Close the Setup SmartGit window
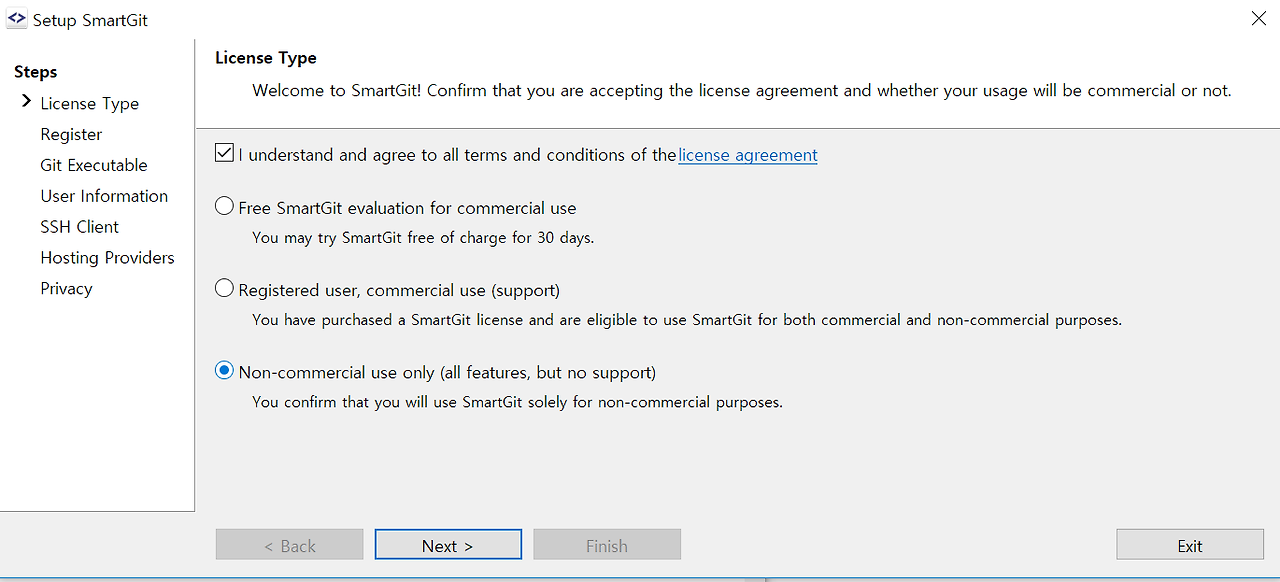 coord(1258,18)
